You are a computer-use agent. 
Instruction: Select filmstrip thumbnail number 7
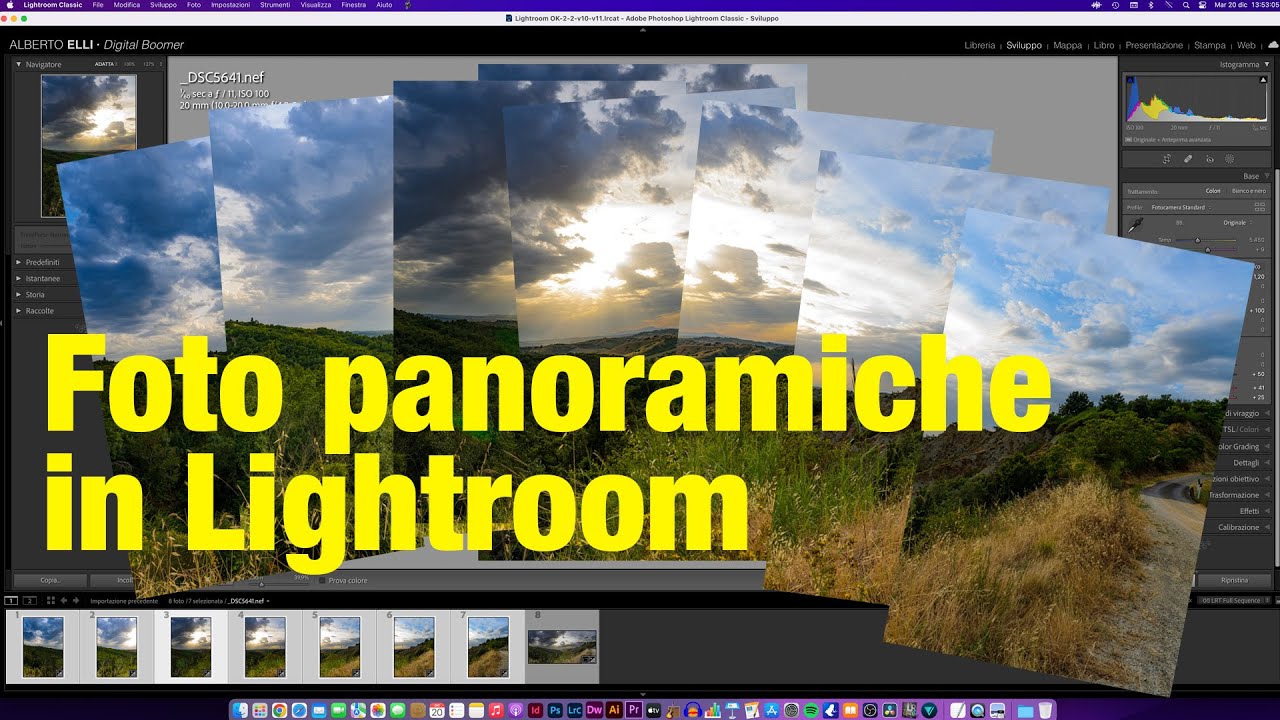tap(488, 647)
